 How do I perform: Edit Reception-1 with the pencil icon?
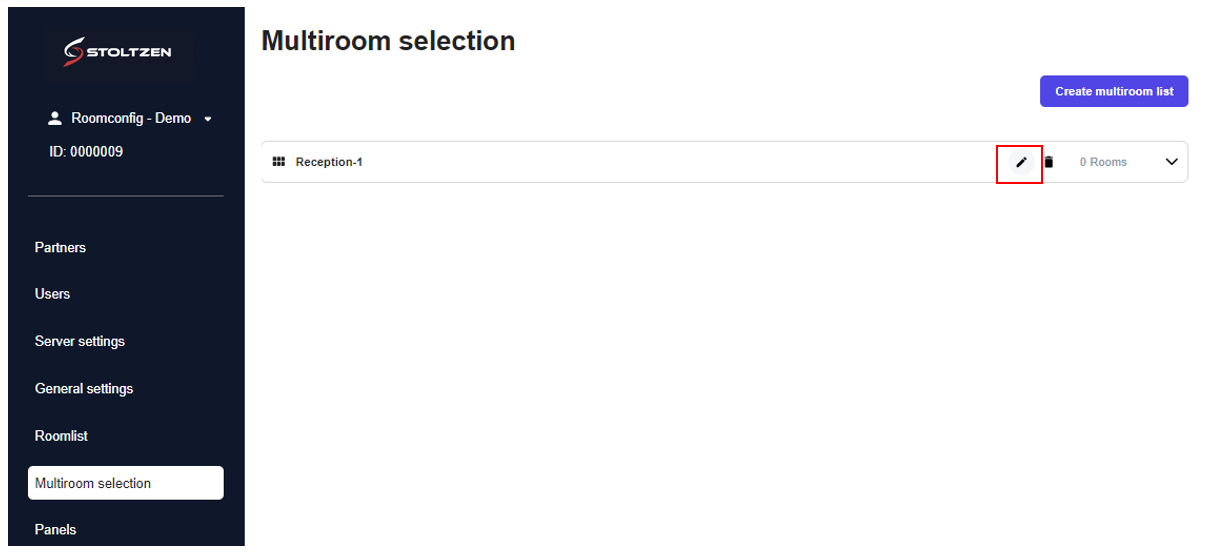click(x=1021, y=162)
